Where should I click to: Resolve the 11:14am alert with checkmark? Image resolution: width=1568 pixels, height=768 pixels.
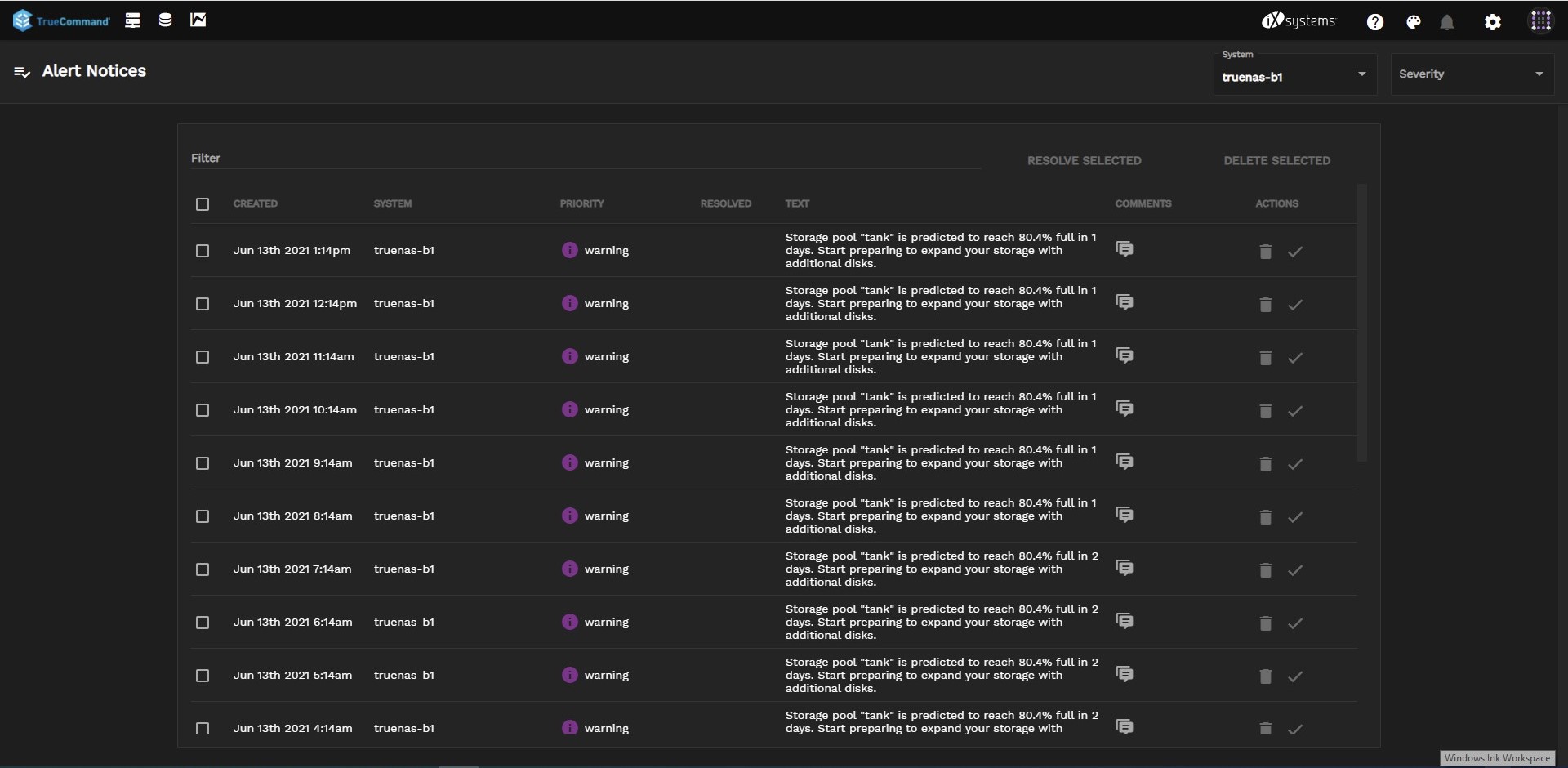coord(1295,358)
